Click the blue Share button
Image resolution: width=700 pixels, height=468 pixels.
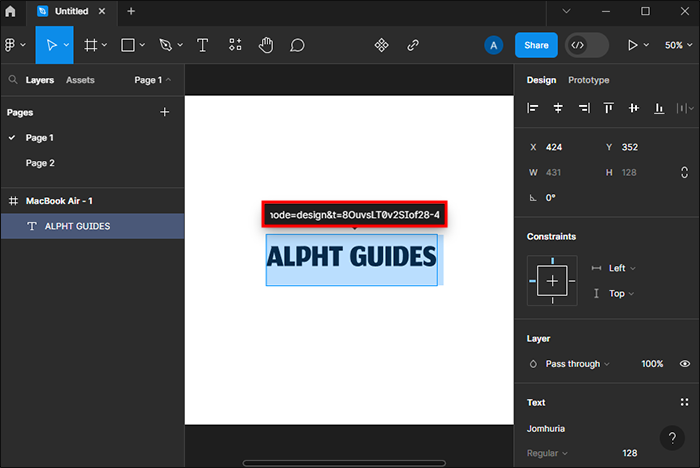[x=536, y=45]
